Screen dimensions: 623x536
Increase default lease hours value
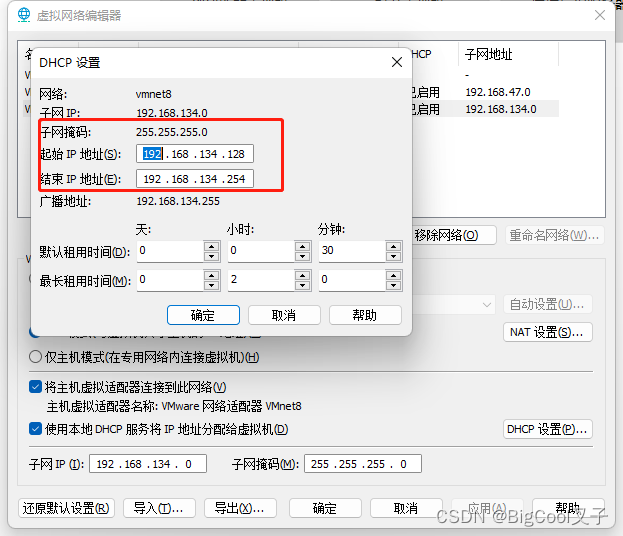coord(302,246)
